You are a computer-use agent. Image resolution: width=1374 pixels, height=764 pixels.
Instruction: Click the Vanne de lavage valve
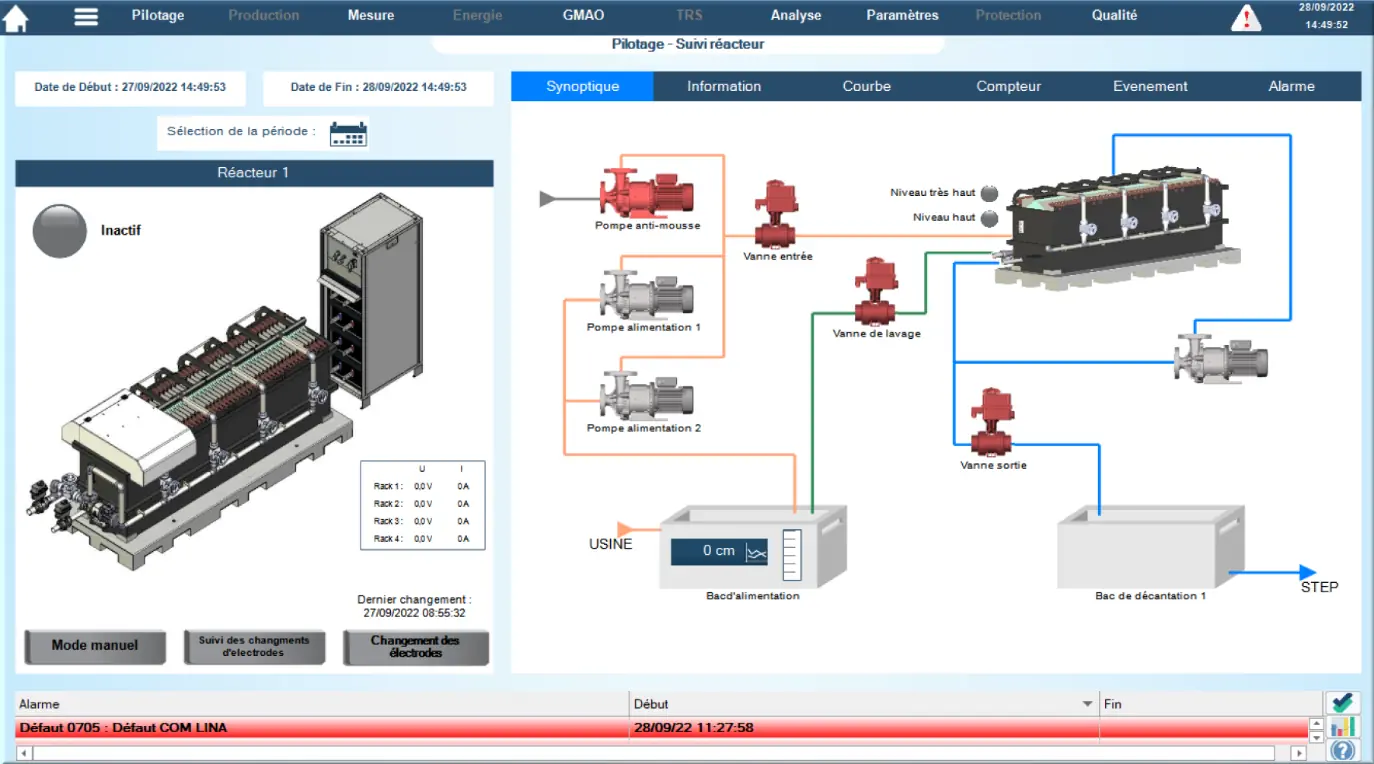tap(876, 291)
